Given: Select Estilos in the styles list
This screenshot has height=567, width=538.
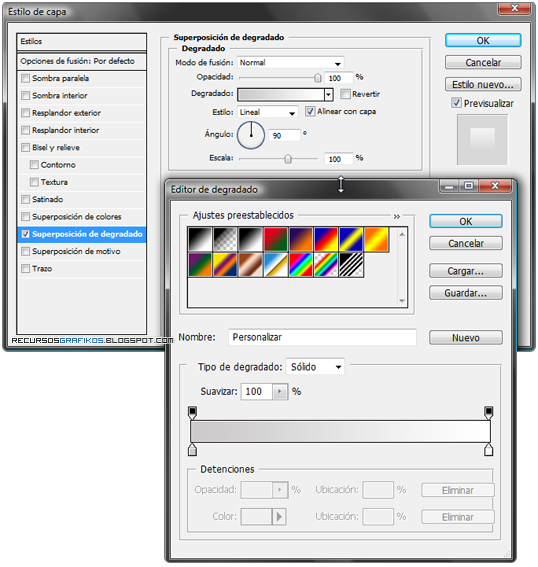Looking at the screenshot, I should coord(81,42).
